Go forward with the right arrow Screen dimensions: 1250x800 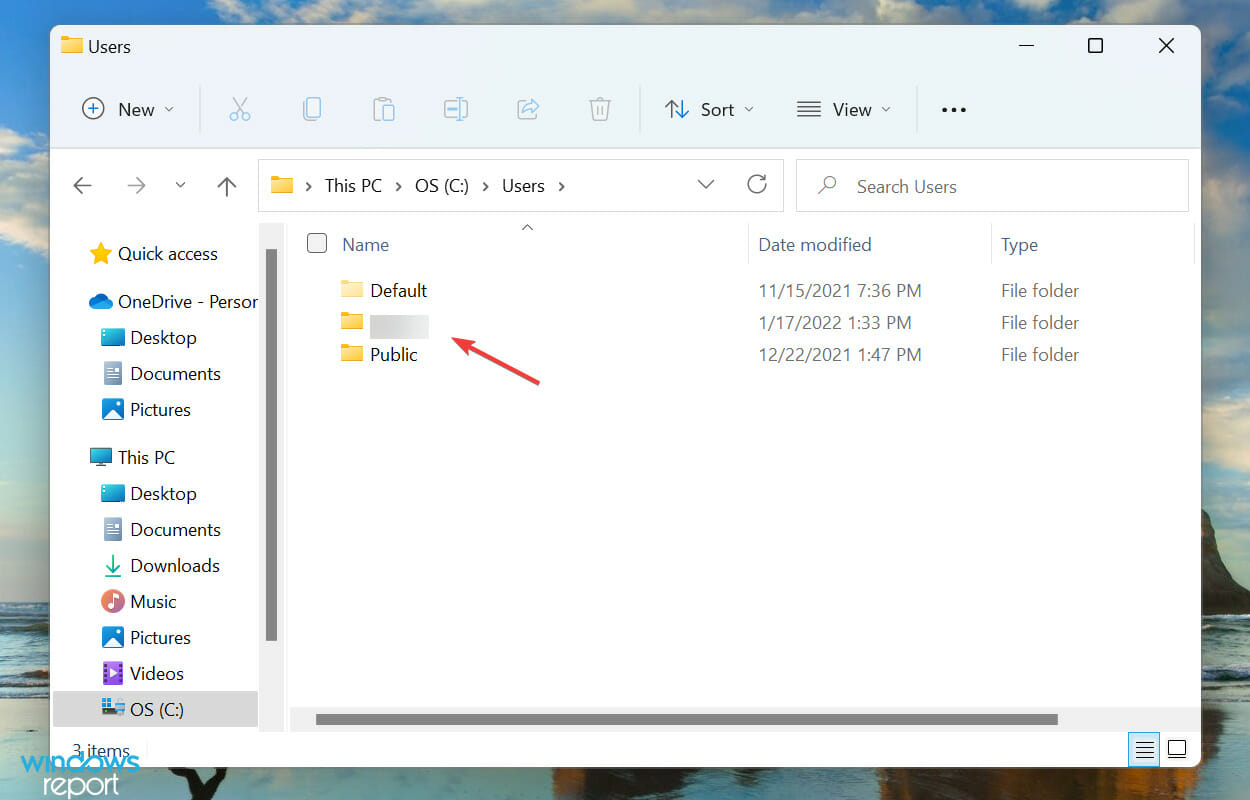point(136,186)
